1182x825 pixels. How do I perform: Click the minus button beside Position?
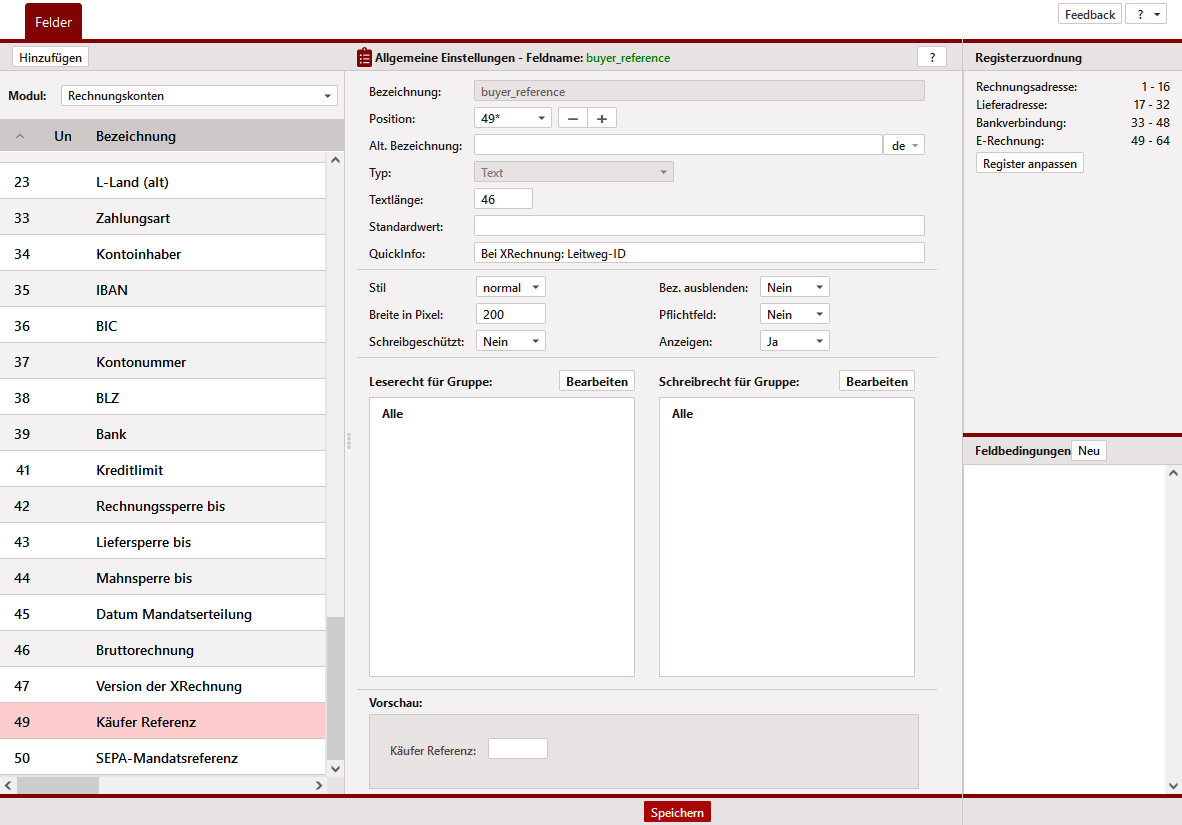point(572,118)
